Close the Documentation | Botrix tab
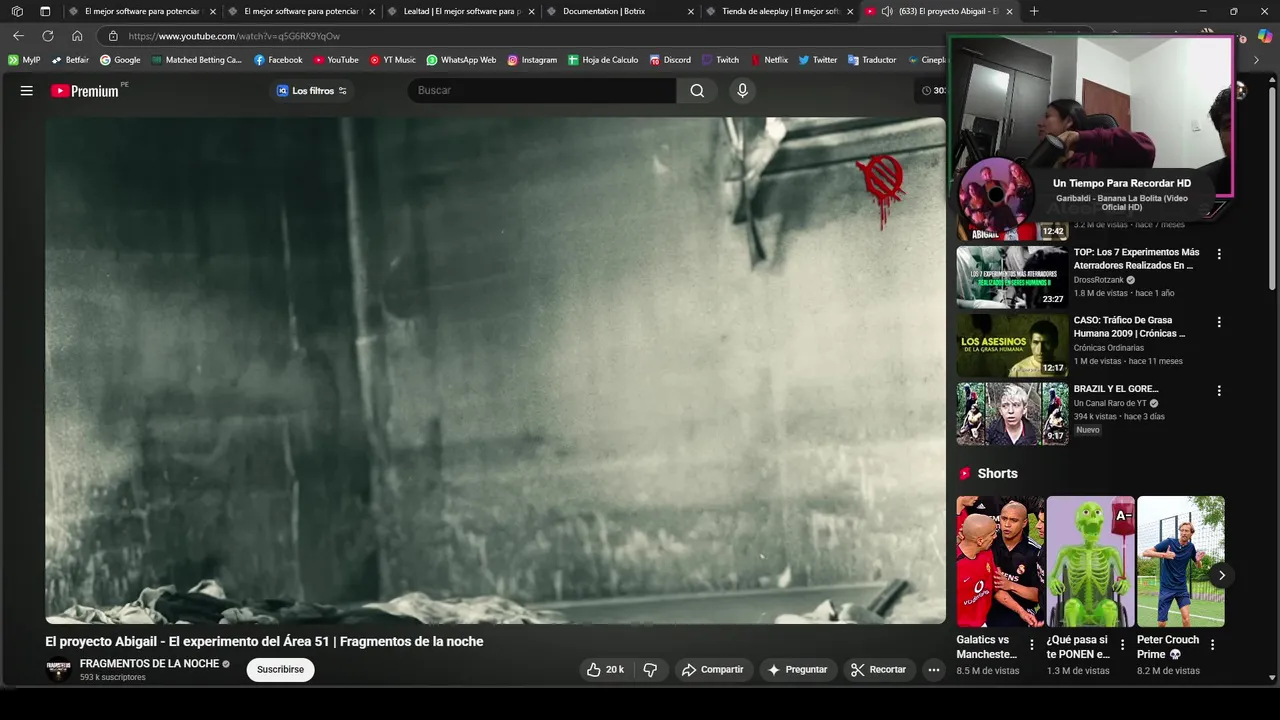Image resolution: width=1280 pixels, height=720 pixels. click(690, 11)
